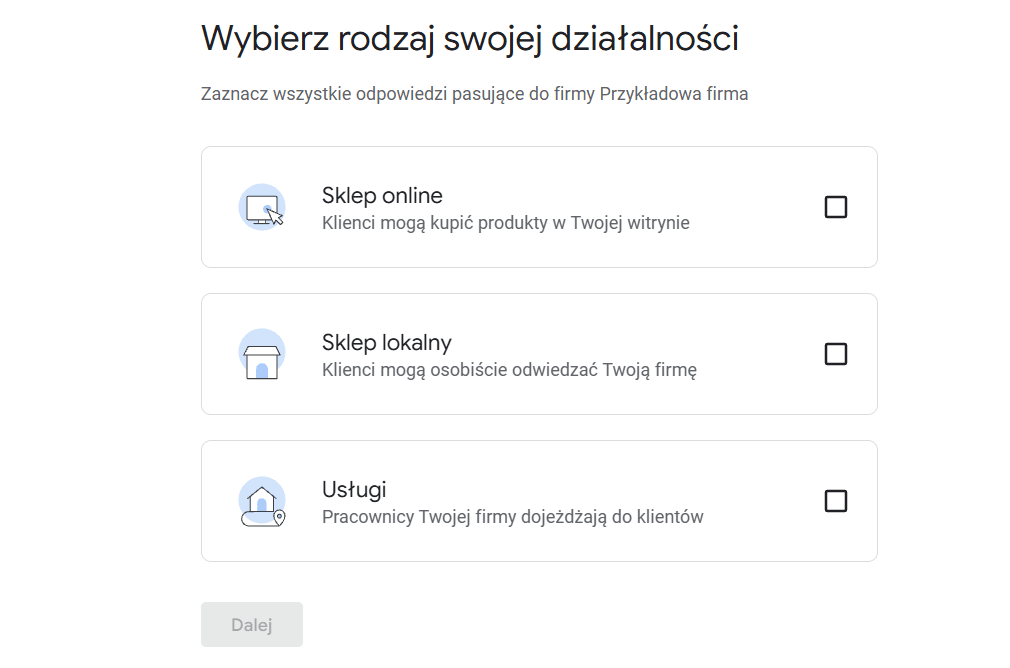This screenshot has height=668, width=1010.
Task: Tick the Sklep online checkbox
Action: [x=835, y=207]
